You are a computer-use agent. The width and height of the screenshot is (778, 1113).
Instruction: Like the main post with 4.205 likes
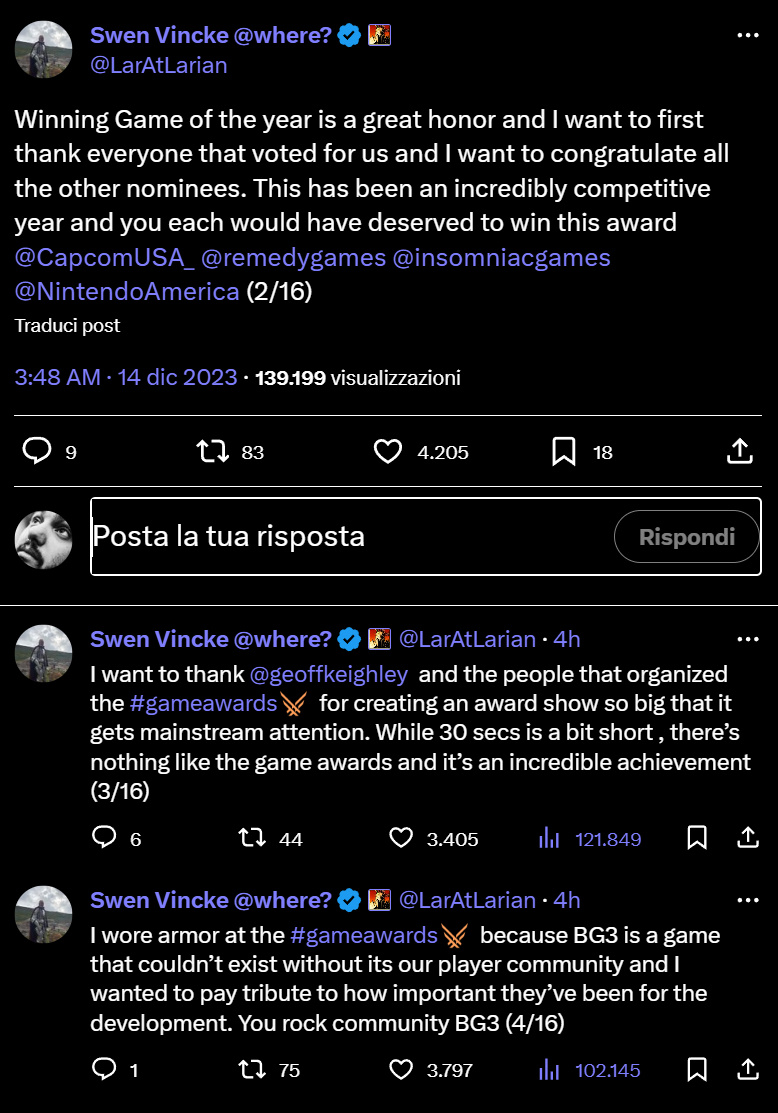click(387, 452)
